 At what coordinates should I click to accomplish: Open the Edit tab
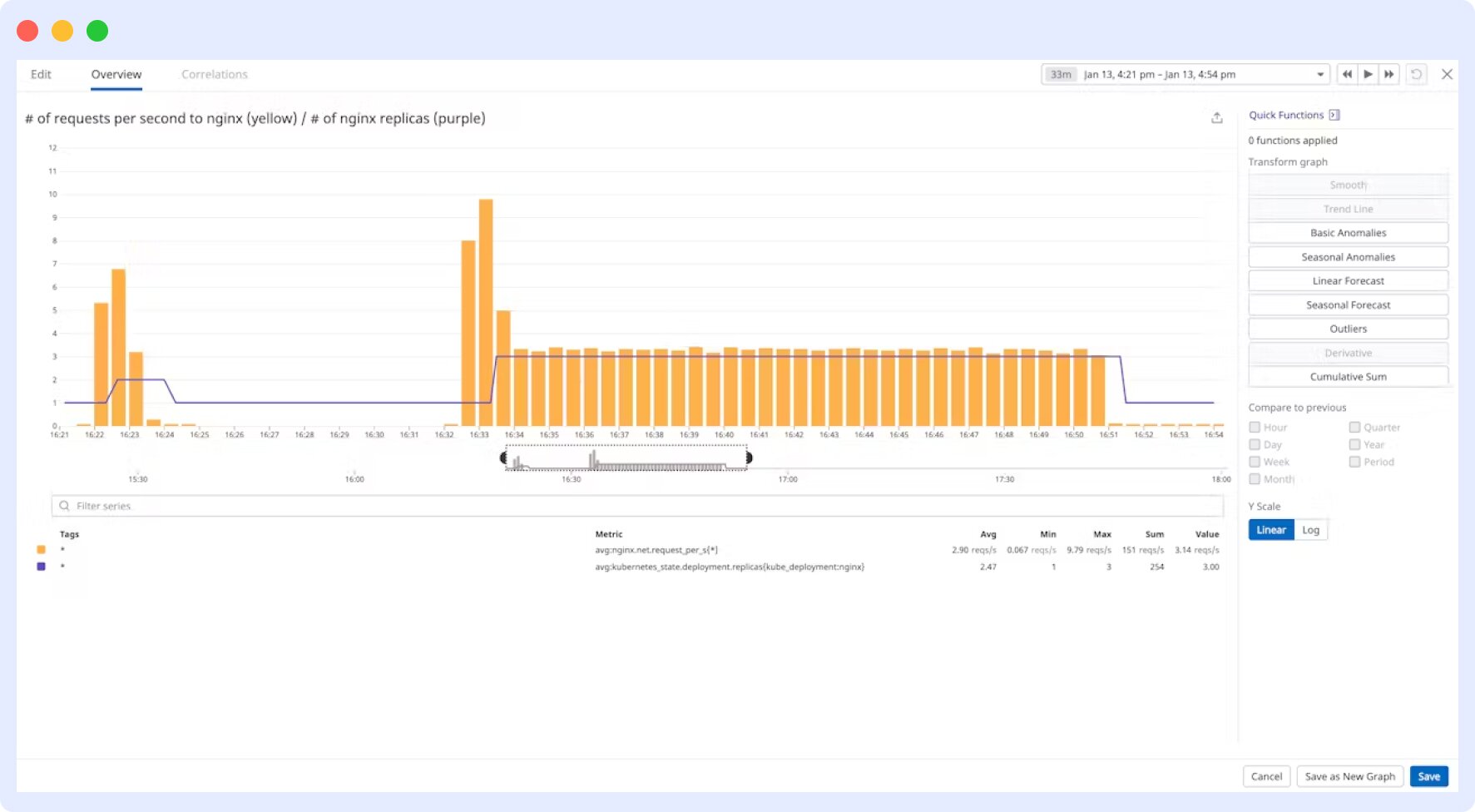tap(40, 74)
